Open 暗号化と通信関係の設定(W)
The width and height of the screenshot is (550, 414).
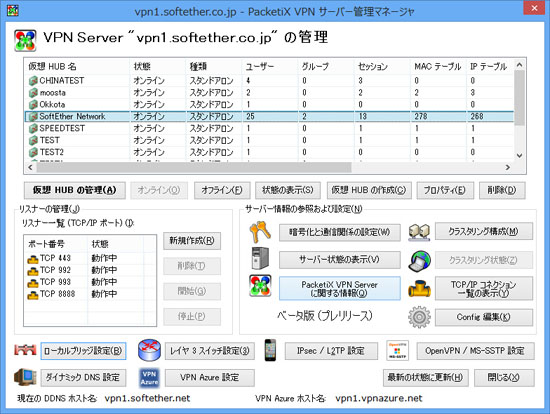point(340,232)
